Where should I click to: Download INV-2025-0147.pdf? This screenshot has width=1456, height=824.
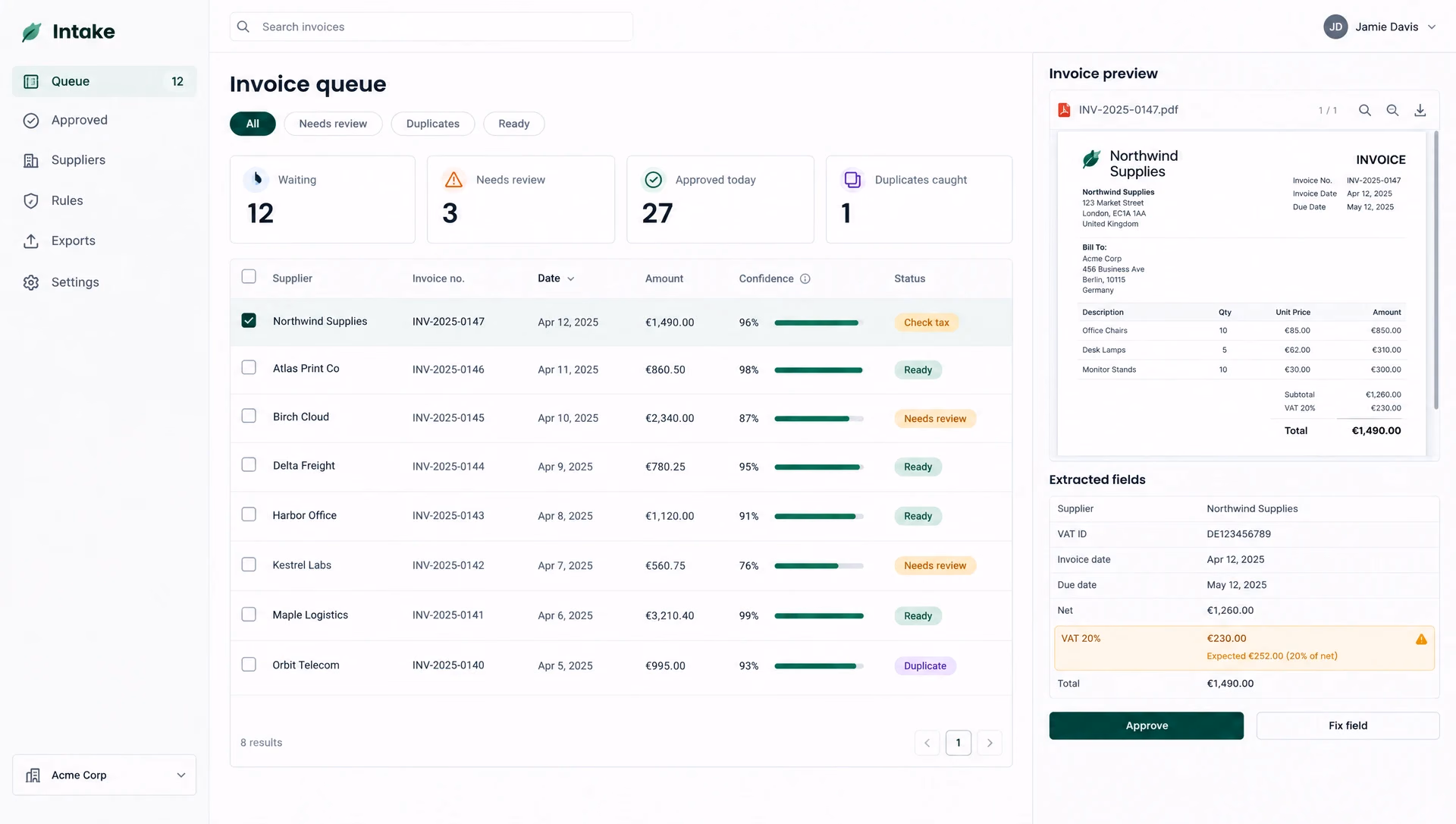[1420, 110]
